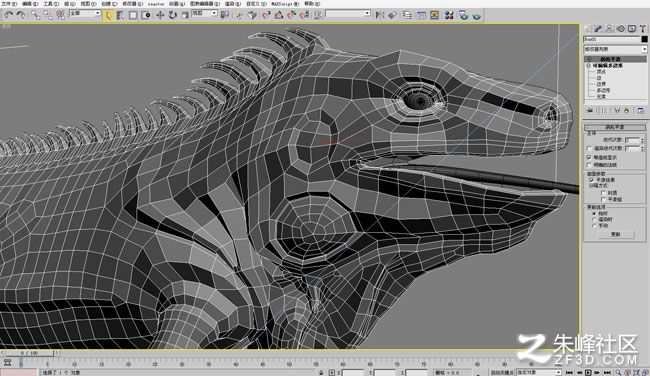Open the Material Editor icon
This screenshot has height=376, width=650.
(x=449, y=15)
